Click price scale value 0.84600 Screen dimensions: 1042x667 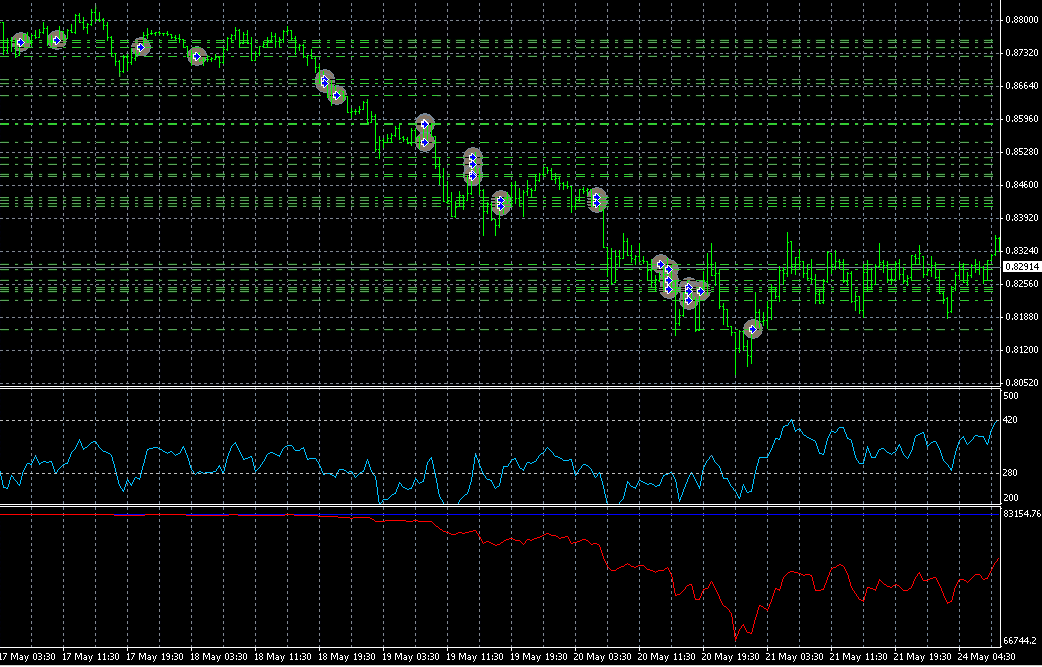[1022, 185]
